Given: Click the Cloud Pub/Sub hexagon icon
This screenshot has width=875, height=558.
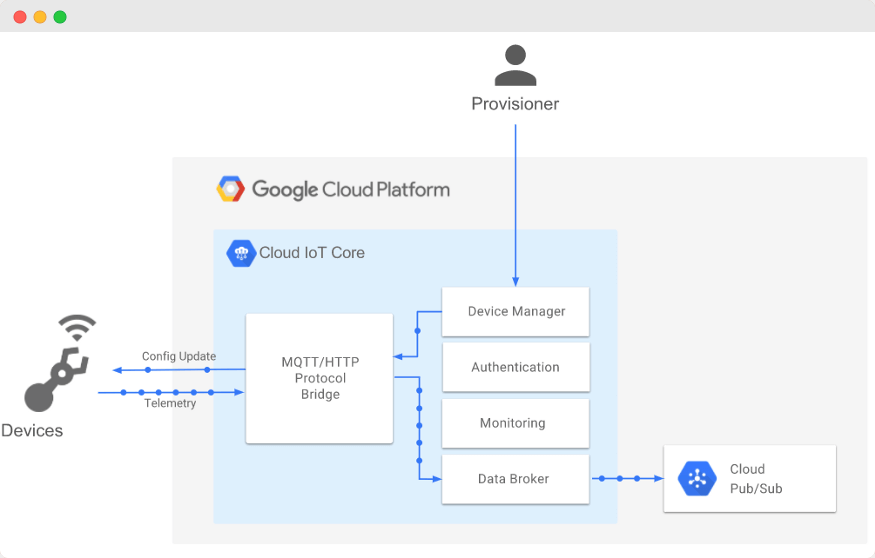Looking at the screenshot, I should (x=697, y=478).
